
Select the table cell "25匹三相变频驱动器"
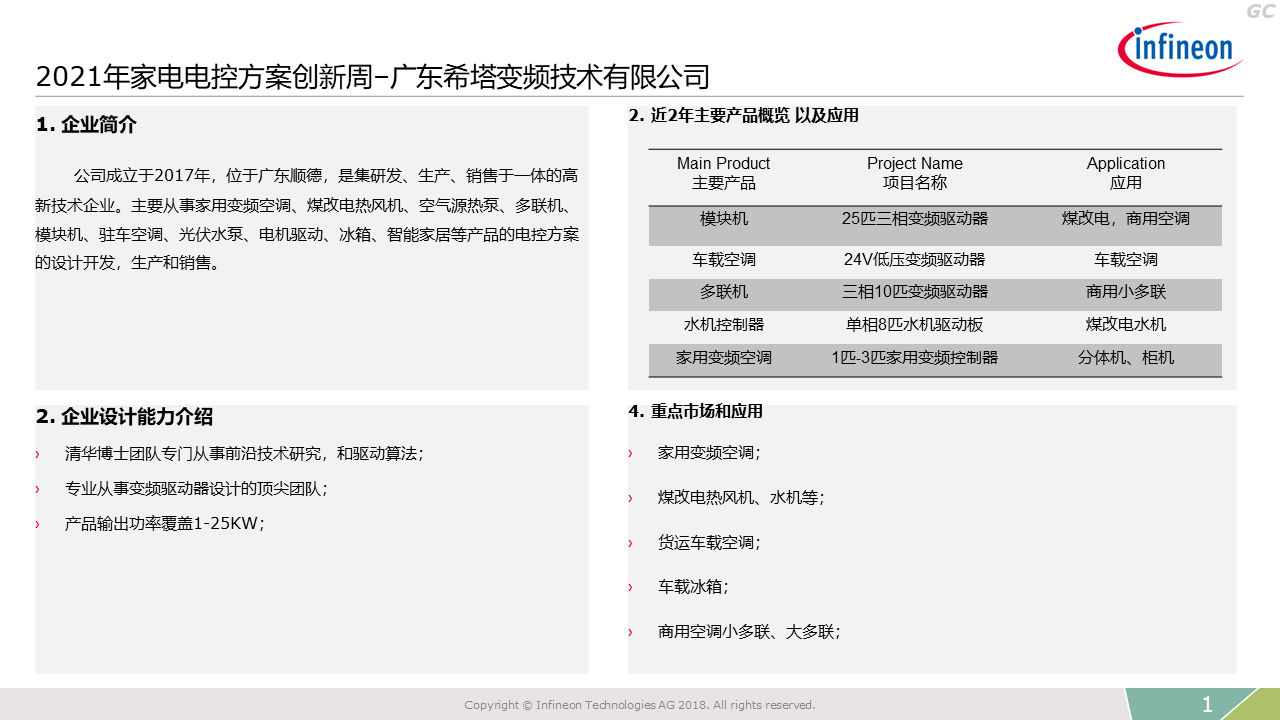915,218
